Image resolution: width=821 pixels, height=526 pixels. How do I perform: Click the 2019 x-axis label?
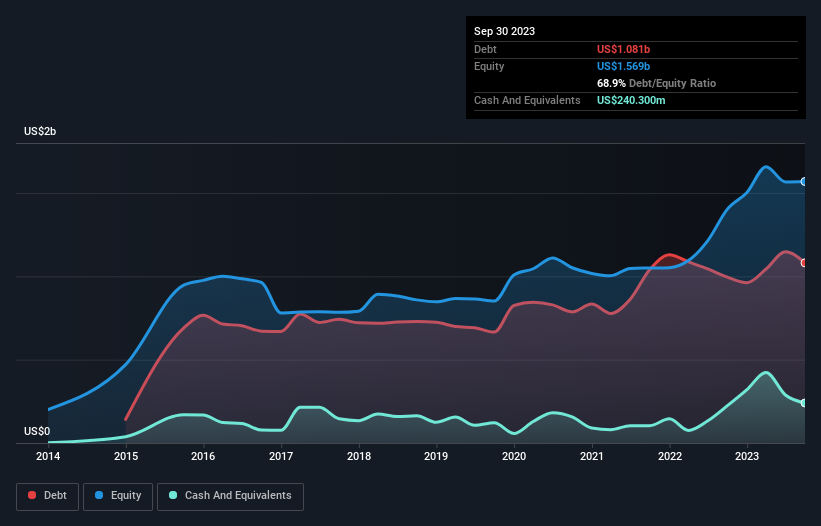(436, 456)
